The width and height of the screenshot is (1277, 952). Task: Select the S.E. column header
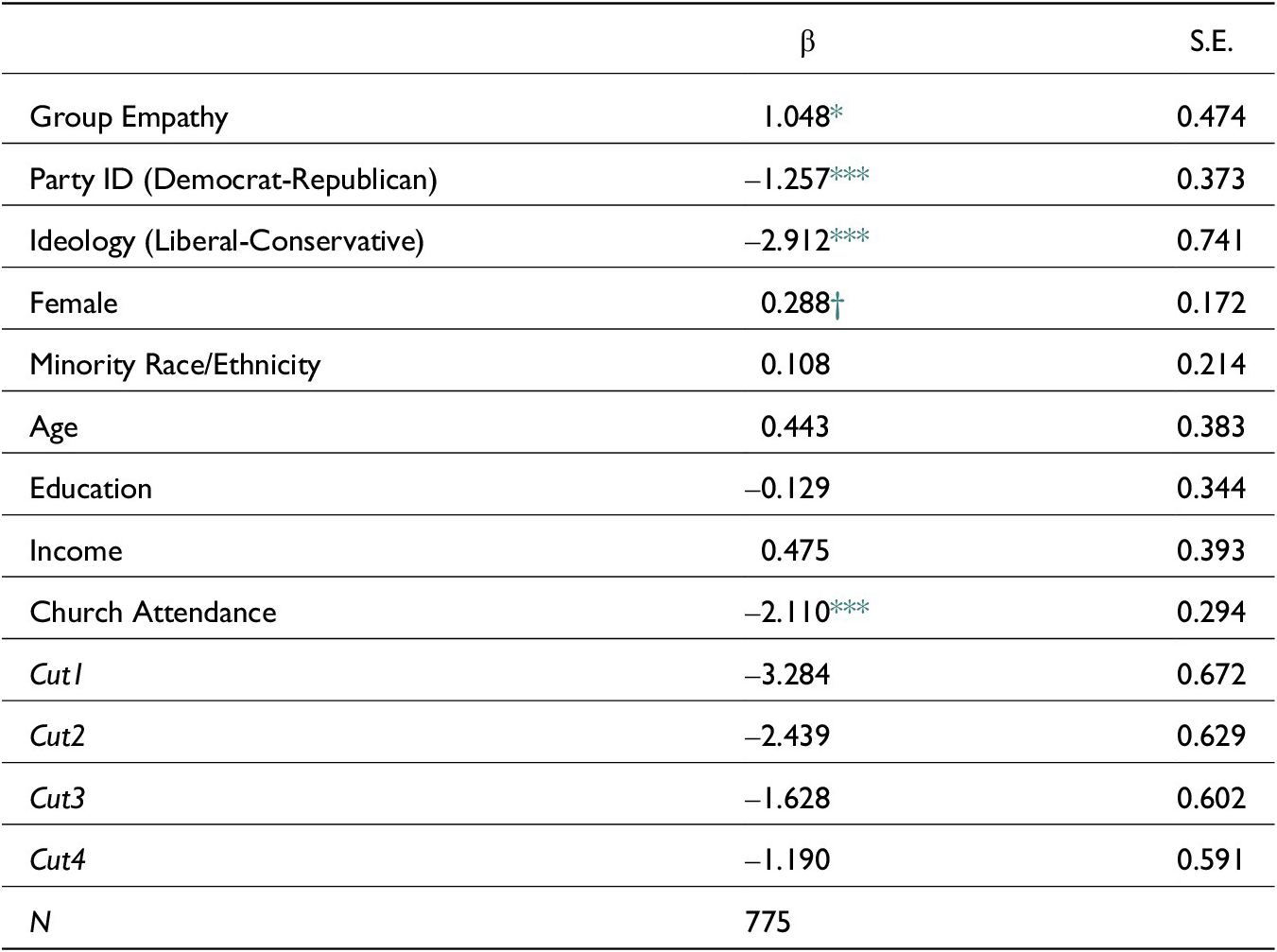[x=1211, y=43]
